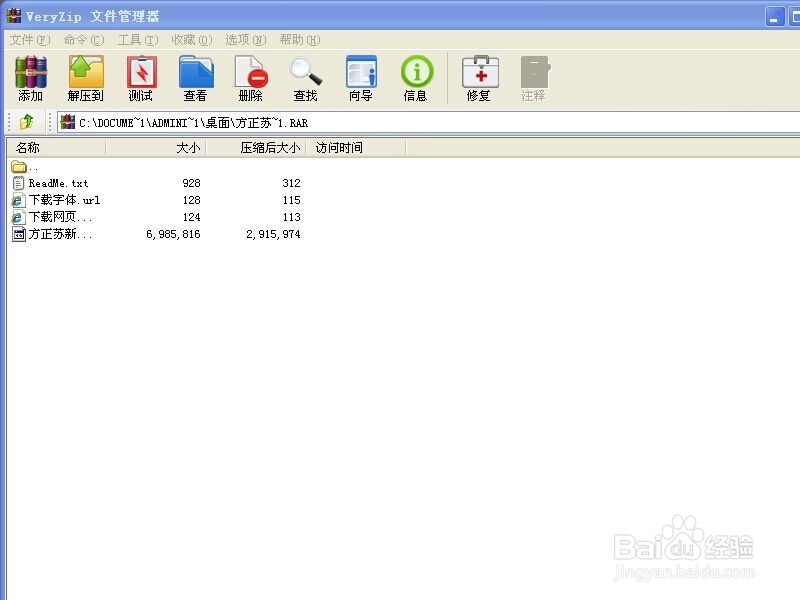This screenshot has height=600, width=800.
Task: Sort by Packed Size (压缩后大小) header
Action: [x=256, y=148]
